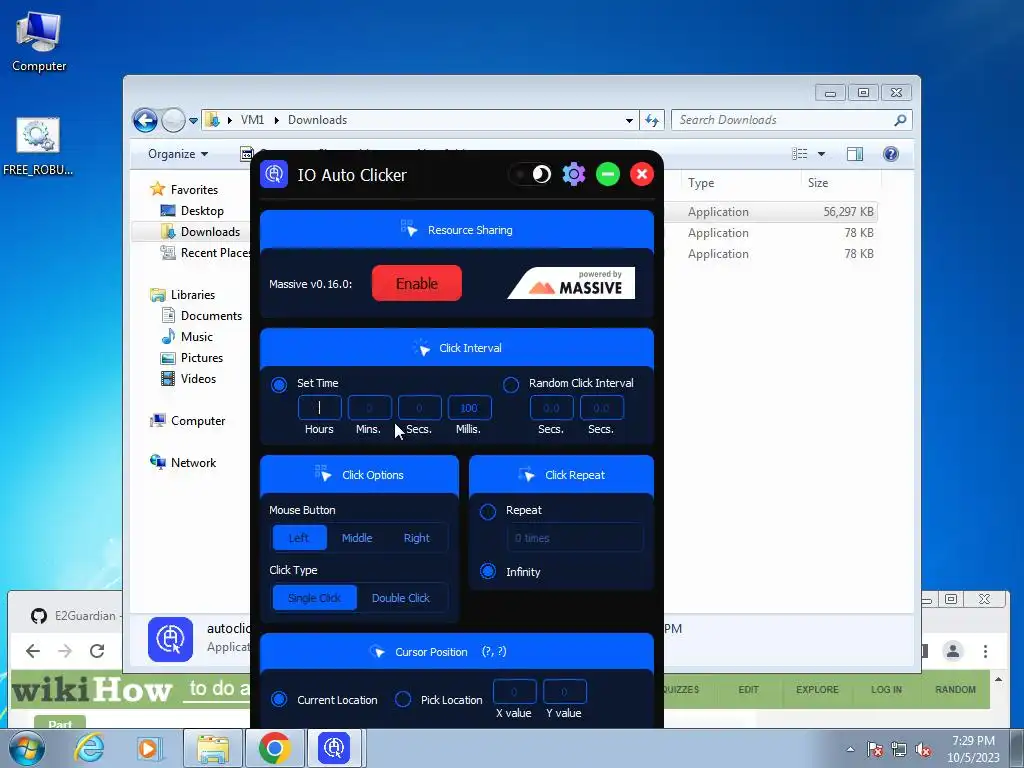This screenshot has width=1024, height=768.
Task: Click the IO Auto Clicker taskbar icon
Action: [334, 748]
